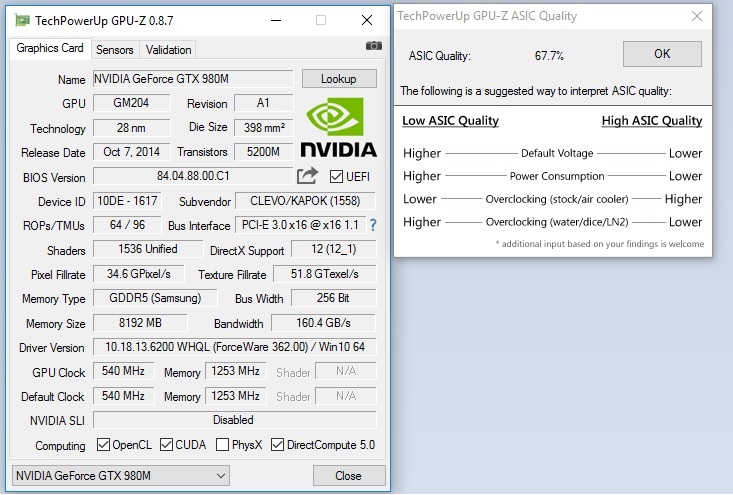Click OK in the ASIC Quality dialog
The height and width of the screenshot is (495, 733).
click(x=662, y=54)
